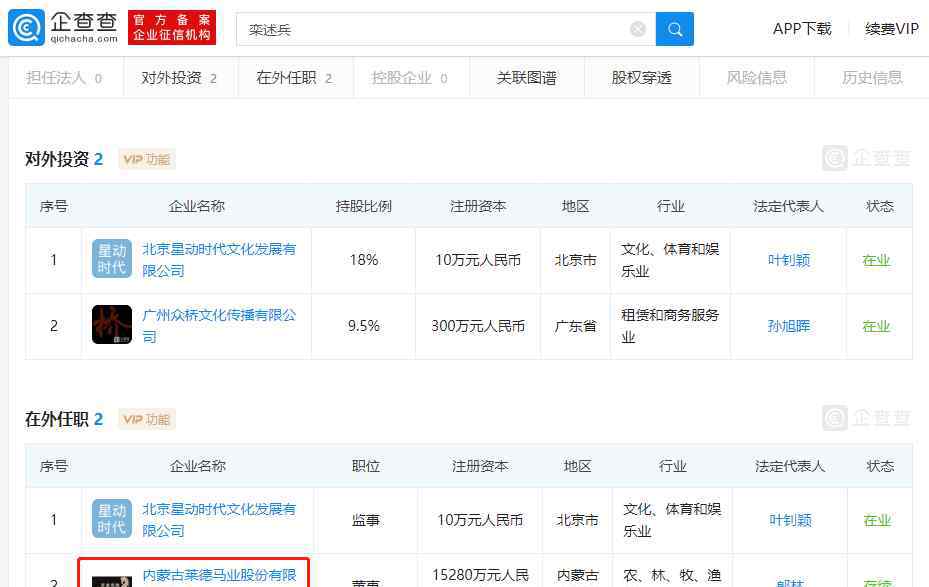Click the APP下载 link
Image resolution: width=929 pixels, height=587 pixels.
[x=802, y=28]
